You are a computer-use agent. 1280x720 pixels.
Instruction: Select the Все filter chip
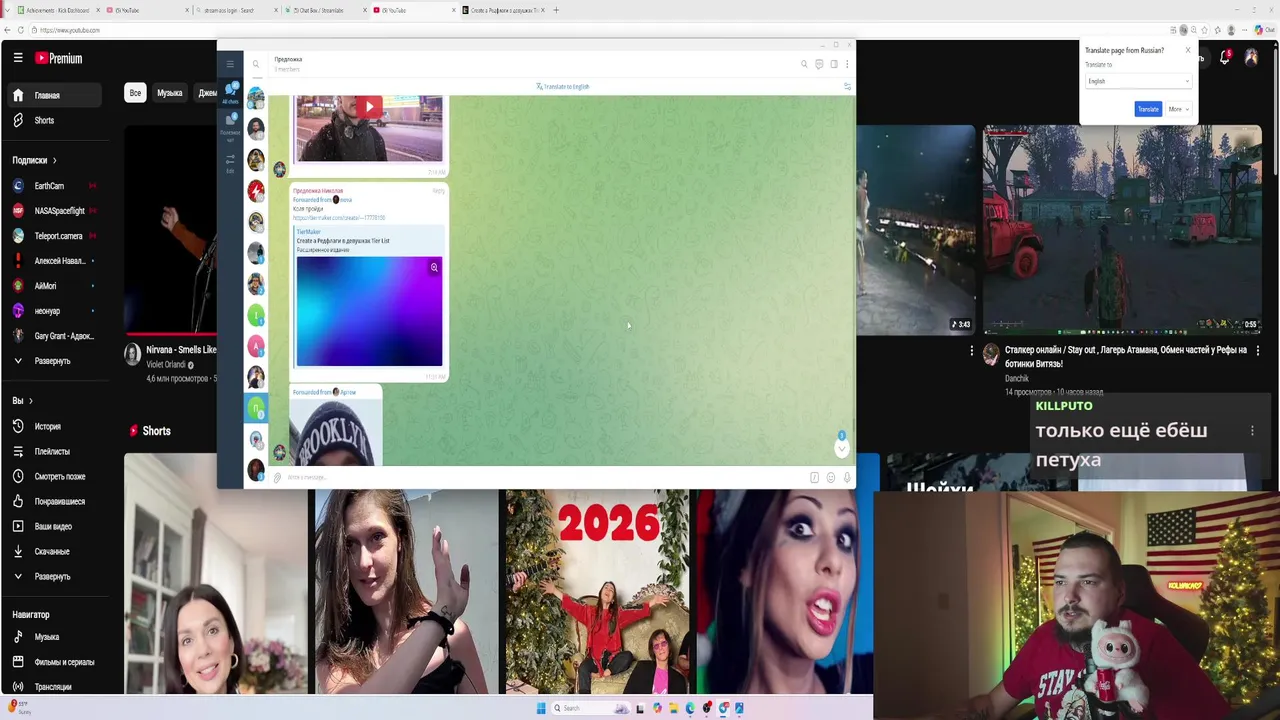(x=135, y=93)
